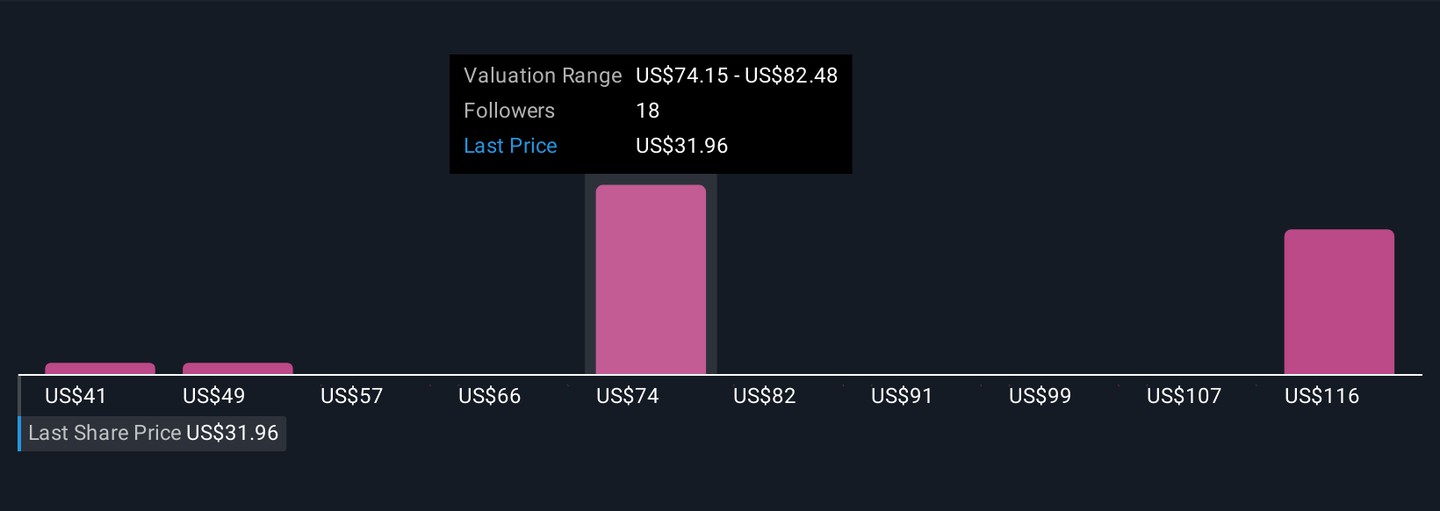Screen dimensions: 1440x511
Task: Select the followers count of 18
Action: [x=648, y=111]
